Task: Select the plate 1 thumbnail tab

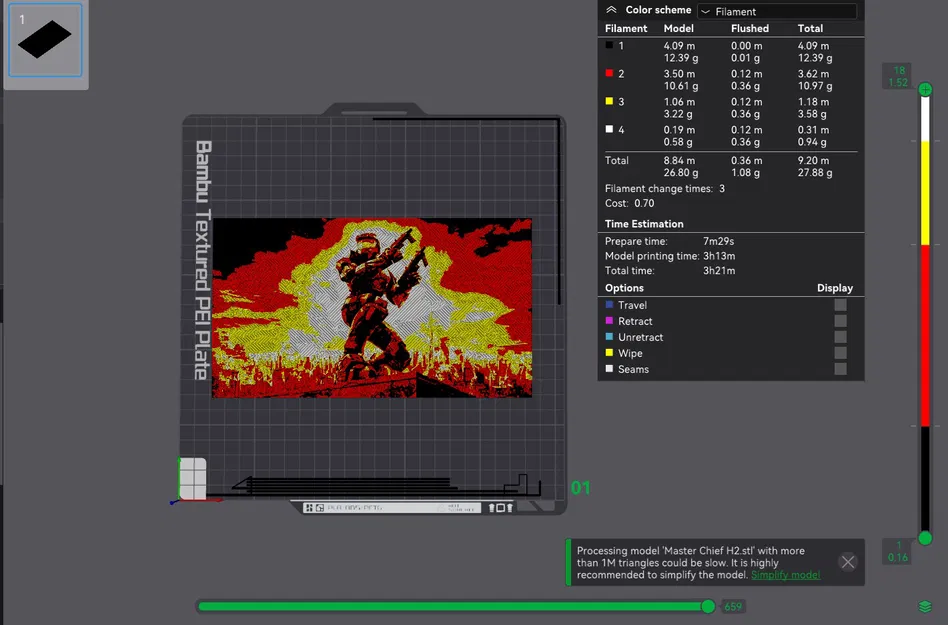Action: pyautogui.click(x=45, y=42)
